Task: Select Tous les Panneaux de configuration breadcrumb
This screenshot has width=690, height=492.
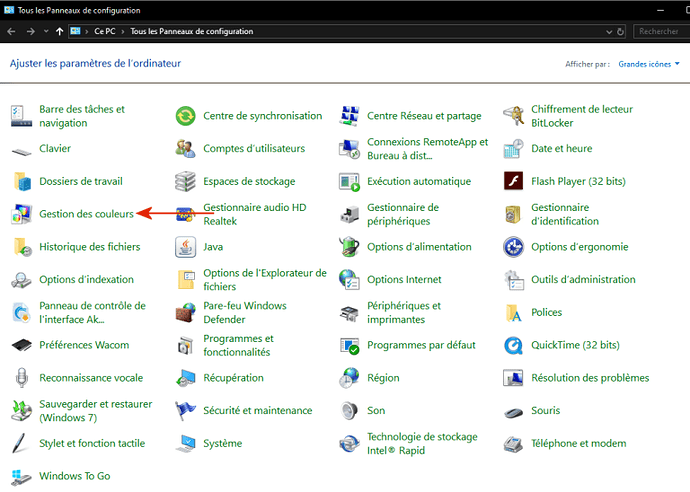Action: [x=191, y=31]
